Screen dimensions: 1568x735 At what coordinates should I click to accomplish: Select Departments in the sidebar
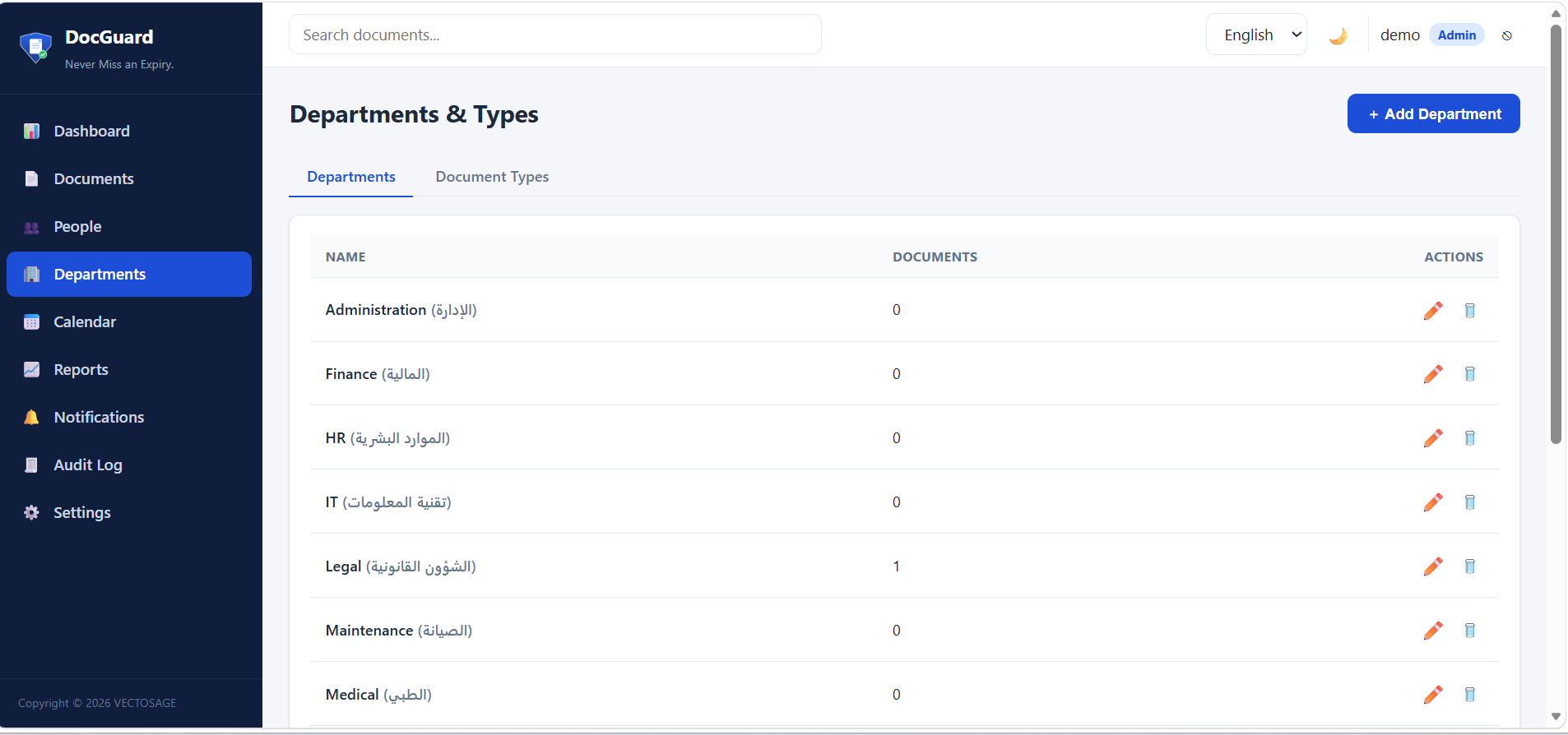(129, 275)
